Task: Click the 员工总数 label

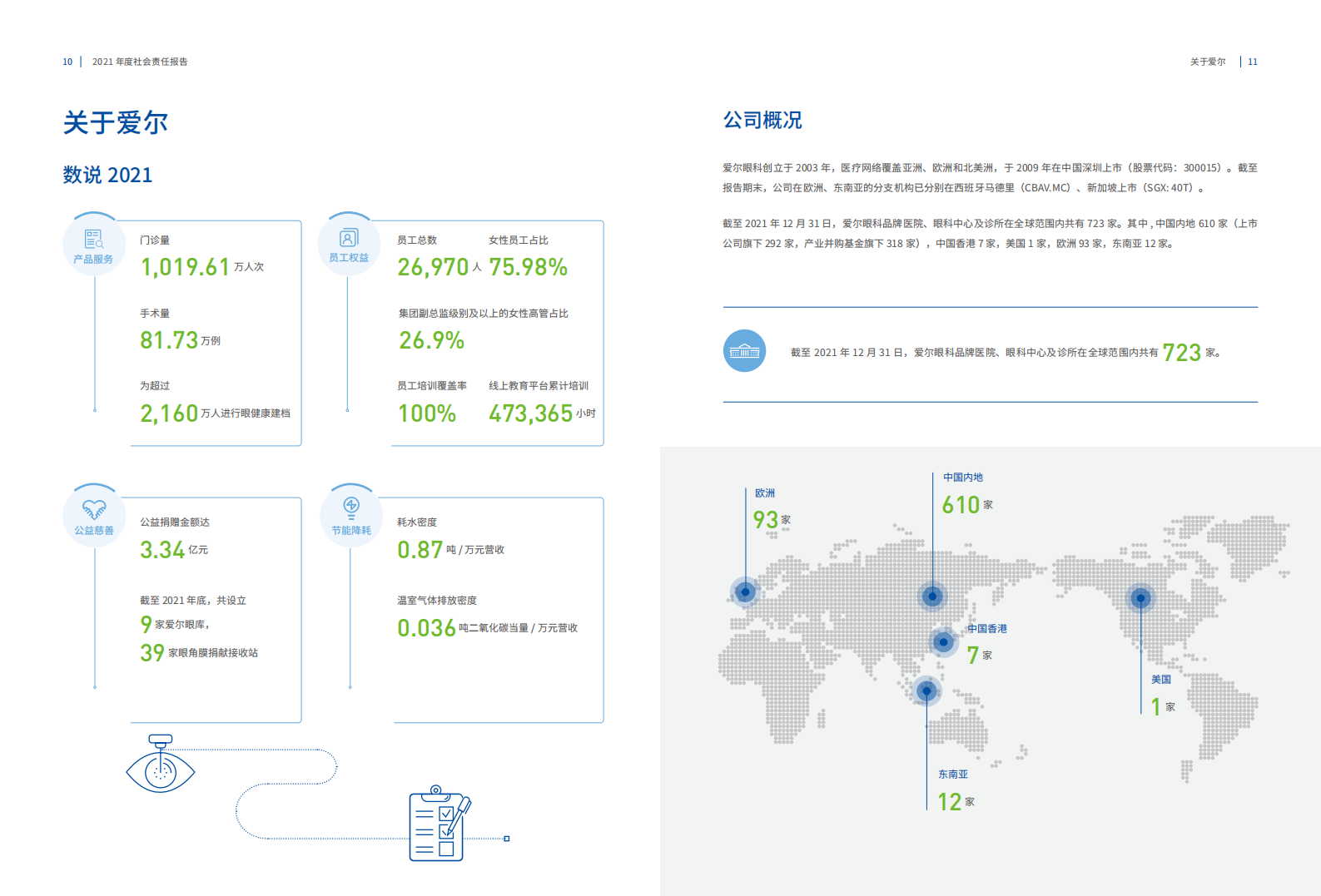Action: point(417,240)
